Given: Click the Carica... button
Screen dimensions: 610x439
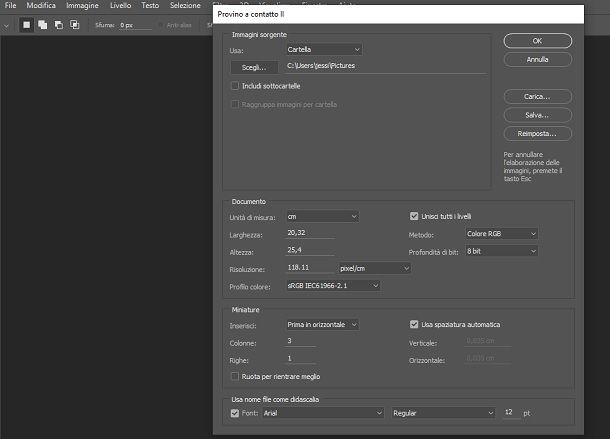Looking at the screenshot, I should tap(538, 97).
